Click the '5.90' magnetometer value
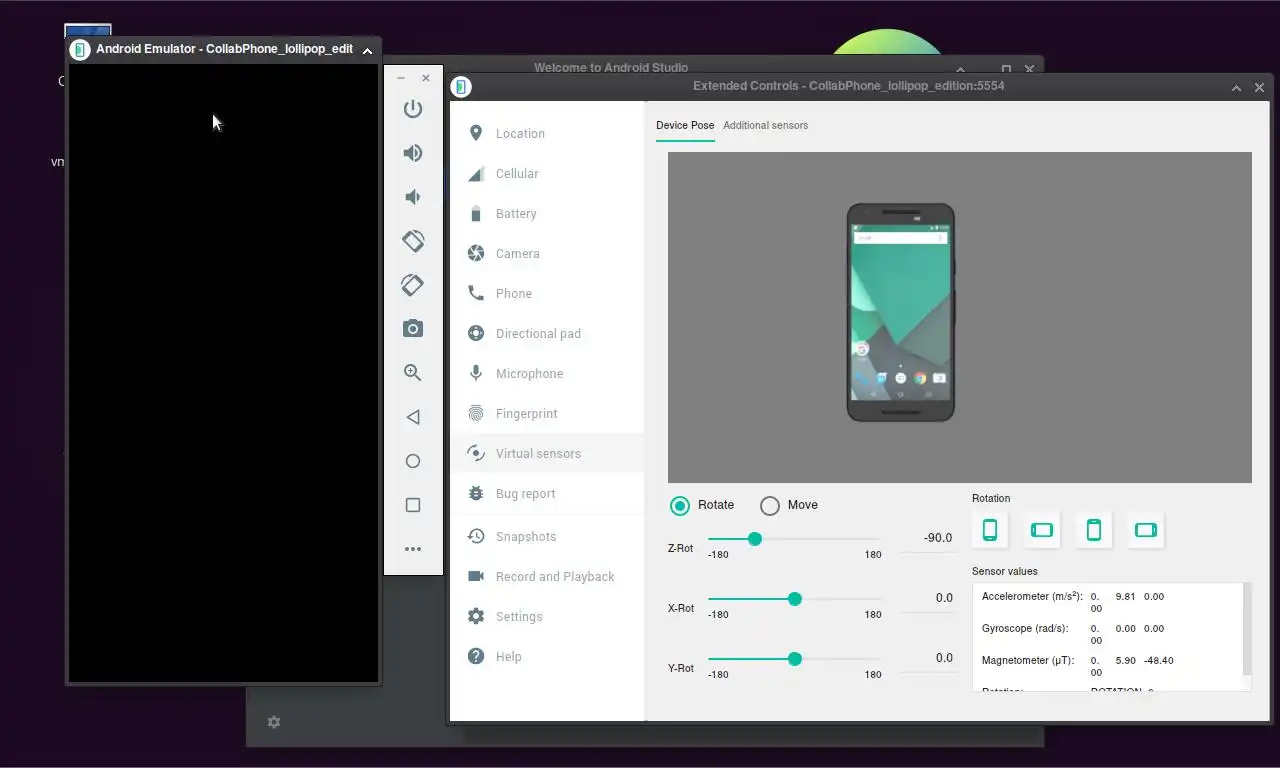The height and width of the screenshot is (768, 1280). pos(1126,660)
